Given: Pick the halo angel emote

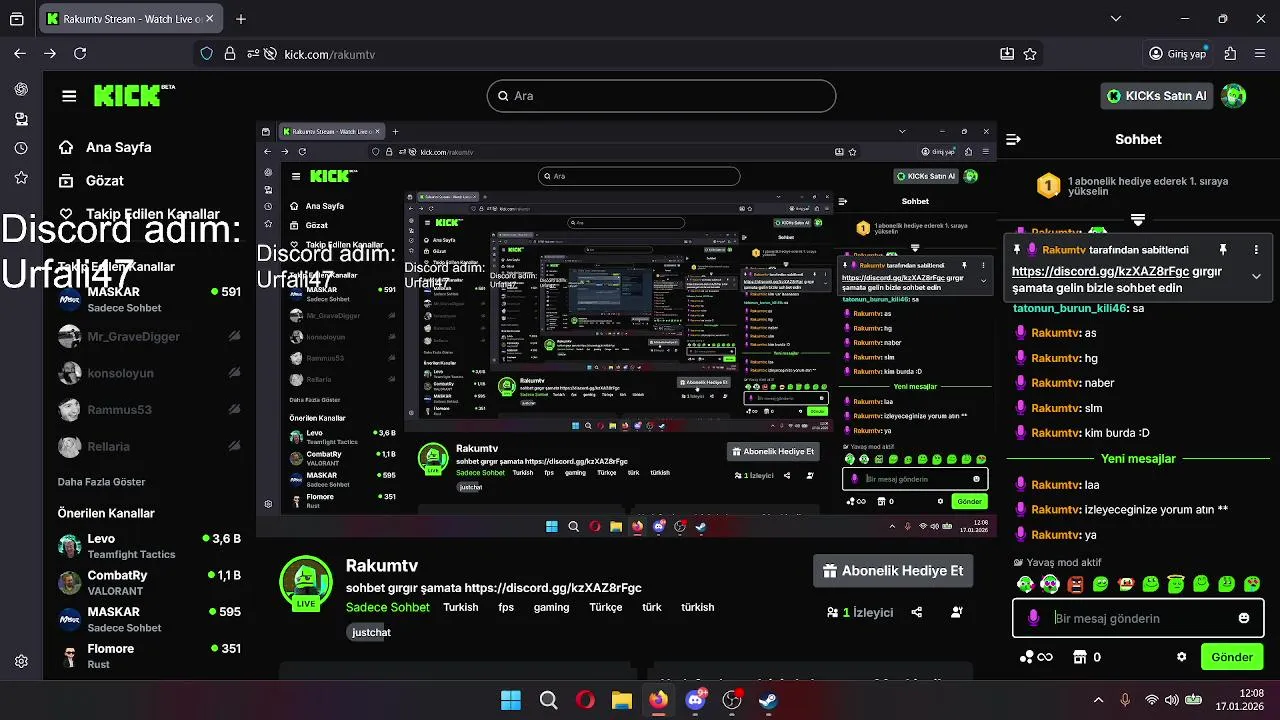Looking at the screenshot, I should coord(1176,584).
